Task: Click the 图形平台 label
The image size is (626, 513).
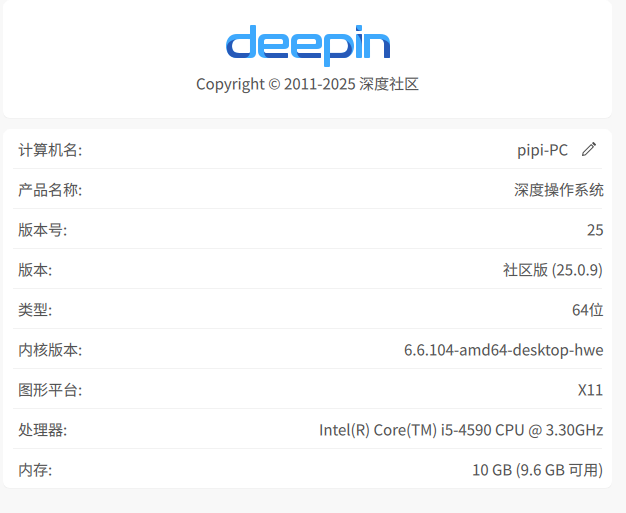Action: coord(50,390)
